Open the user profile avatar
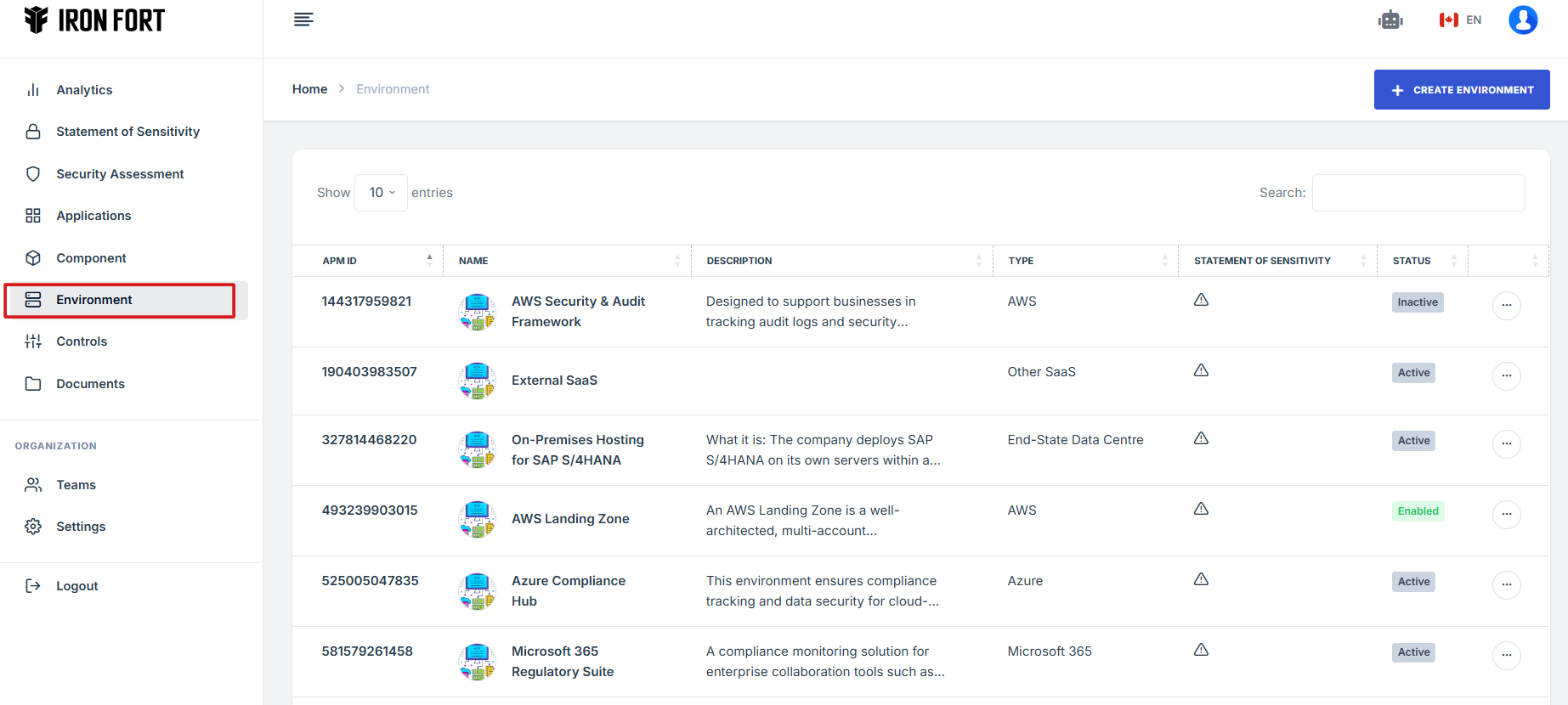The width and height of the screenshot is (1568, 705). [x=1522, y=20]
